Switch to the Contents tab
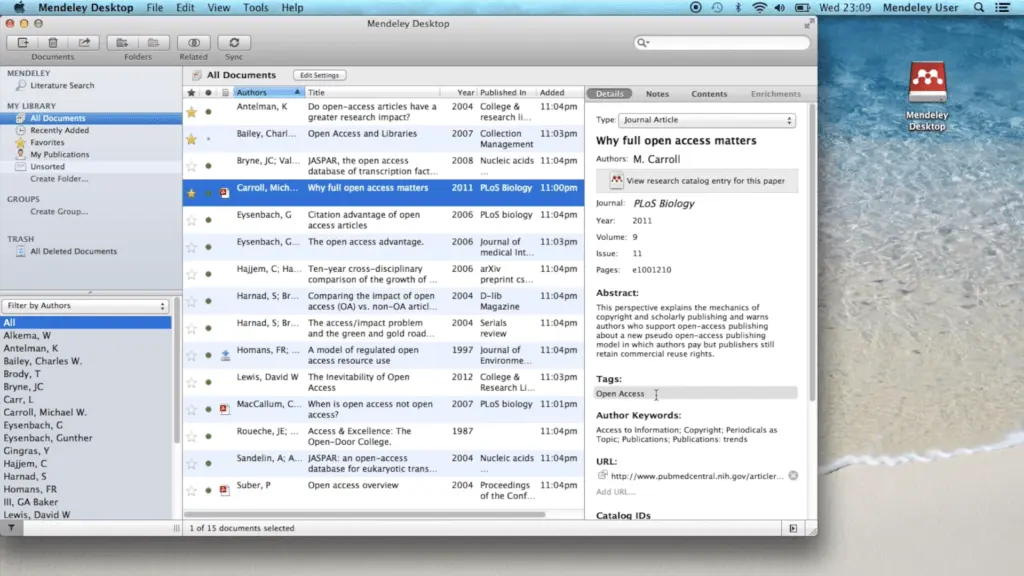Viewport: 1024px width, 576px height. pos(709,94)
